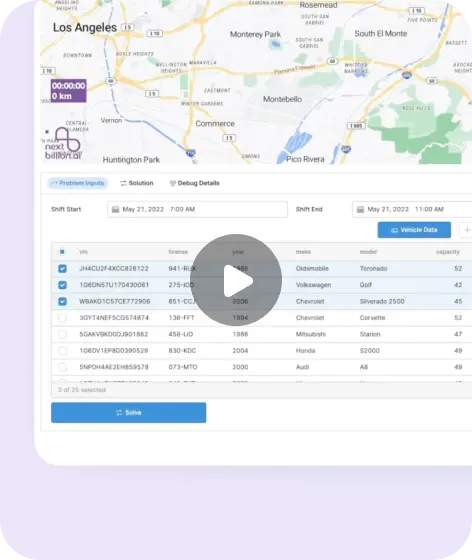
Task: Click the purple timer and distance badge
Action: 68,91
